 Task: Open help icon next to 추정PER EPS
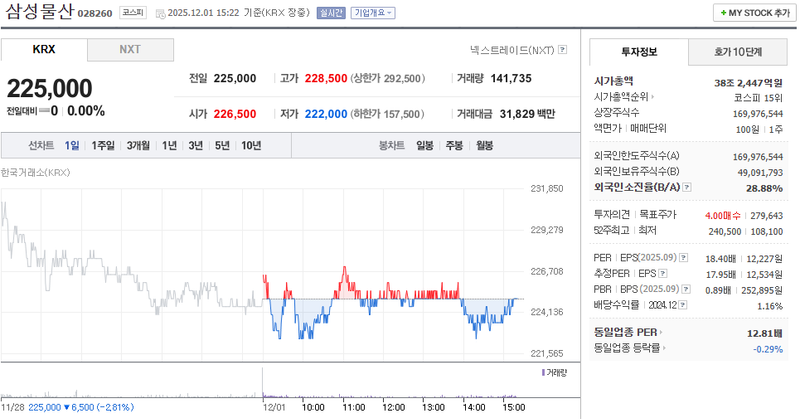[663, 274]
